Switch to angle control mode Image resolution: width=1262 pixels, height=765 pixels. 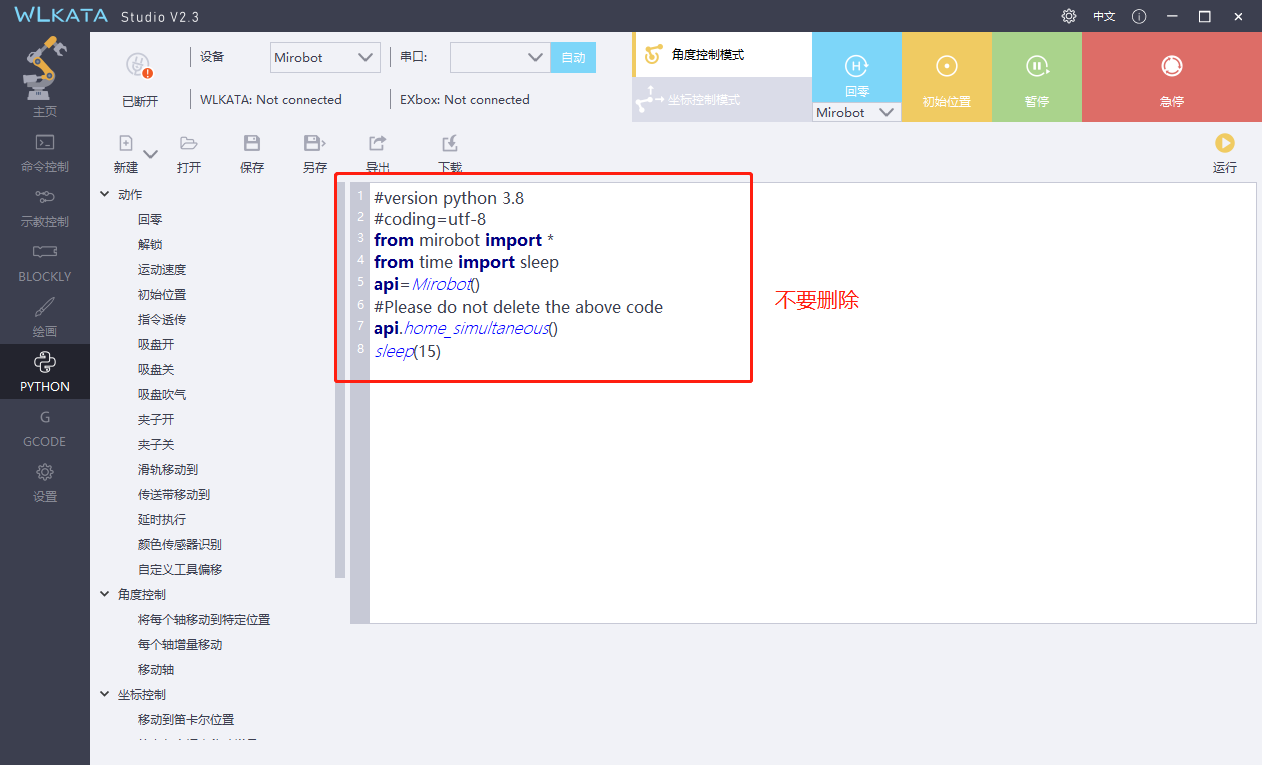(721, 55)
